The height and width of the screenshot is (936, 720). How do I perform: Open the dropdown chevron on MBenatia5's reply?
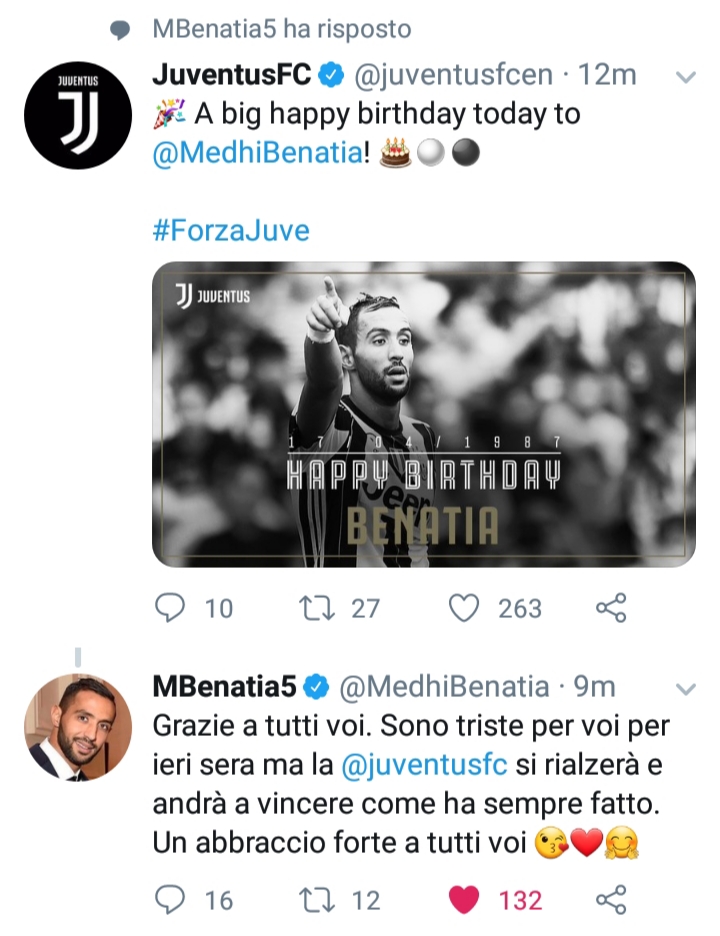click(685, 688)
